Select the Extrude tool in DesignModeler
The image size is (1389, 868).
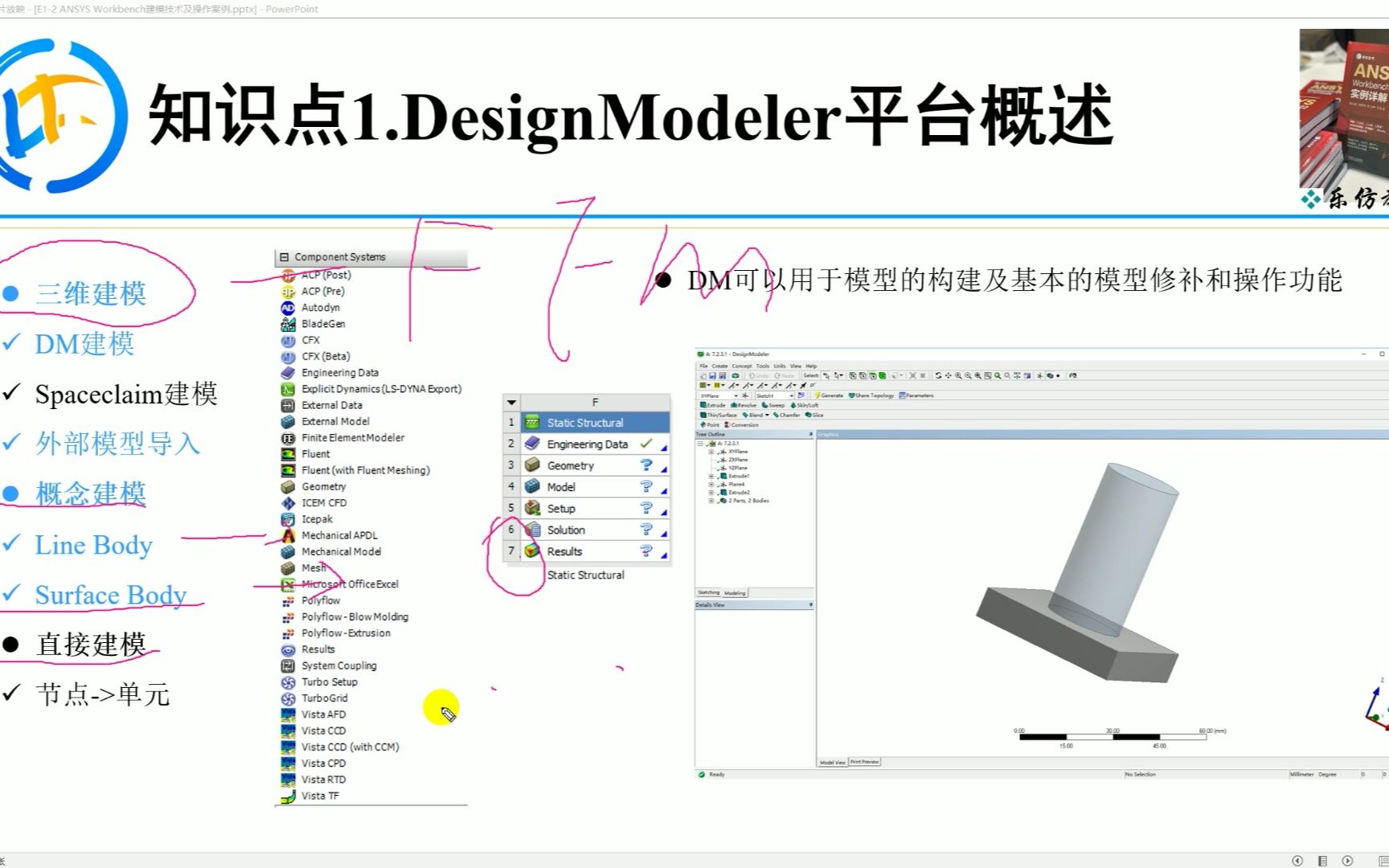[713, 405]
